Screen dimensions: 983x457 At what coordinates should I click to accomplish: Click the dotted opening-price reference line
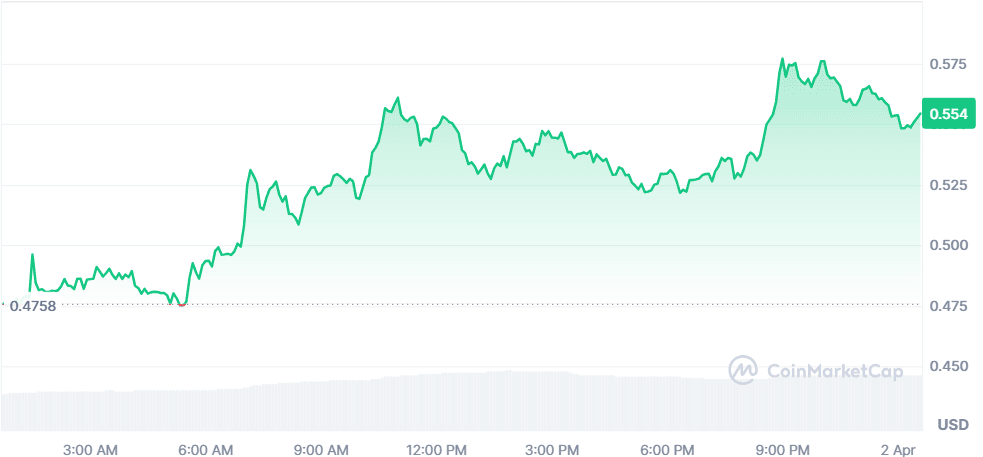pyautogui.click(x=500, y=305)
